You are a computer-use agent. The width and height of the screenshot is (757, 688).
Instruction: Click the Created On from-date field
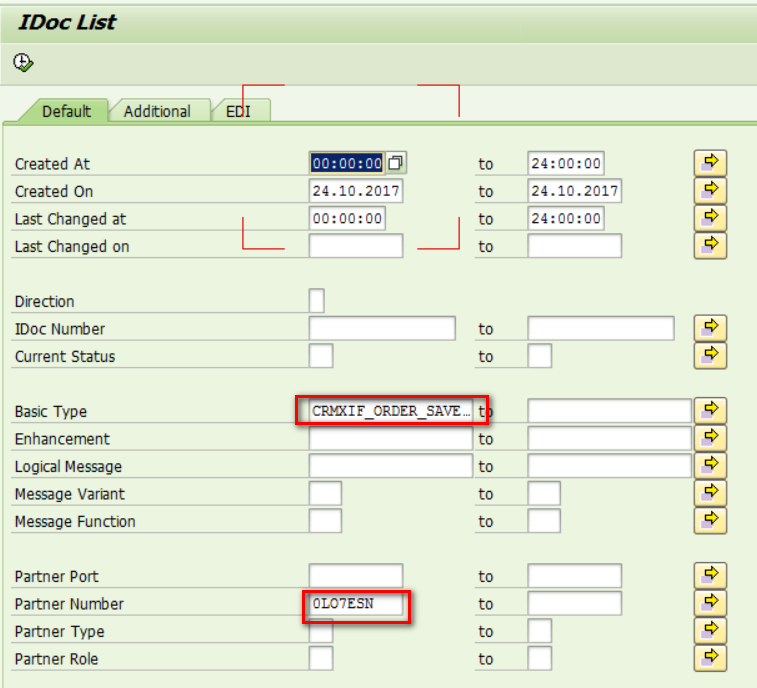(356, 191)
